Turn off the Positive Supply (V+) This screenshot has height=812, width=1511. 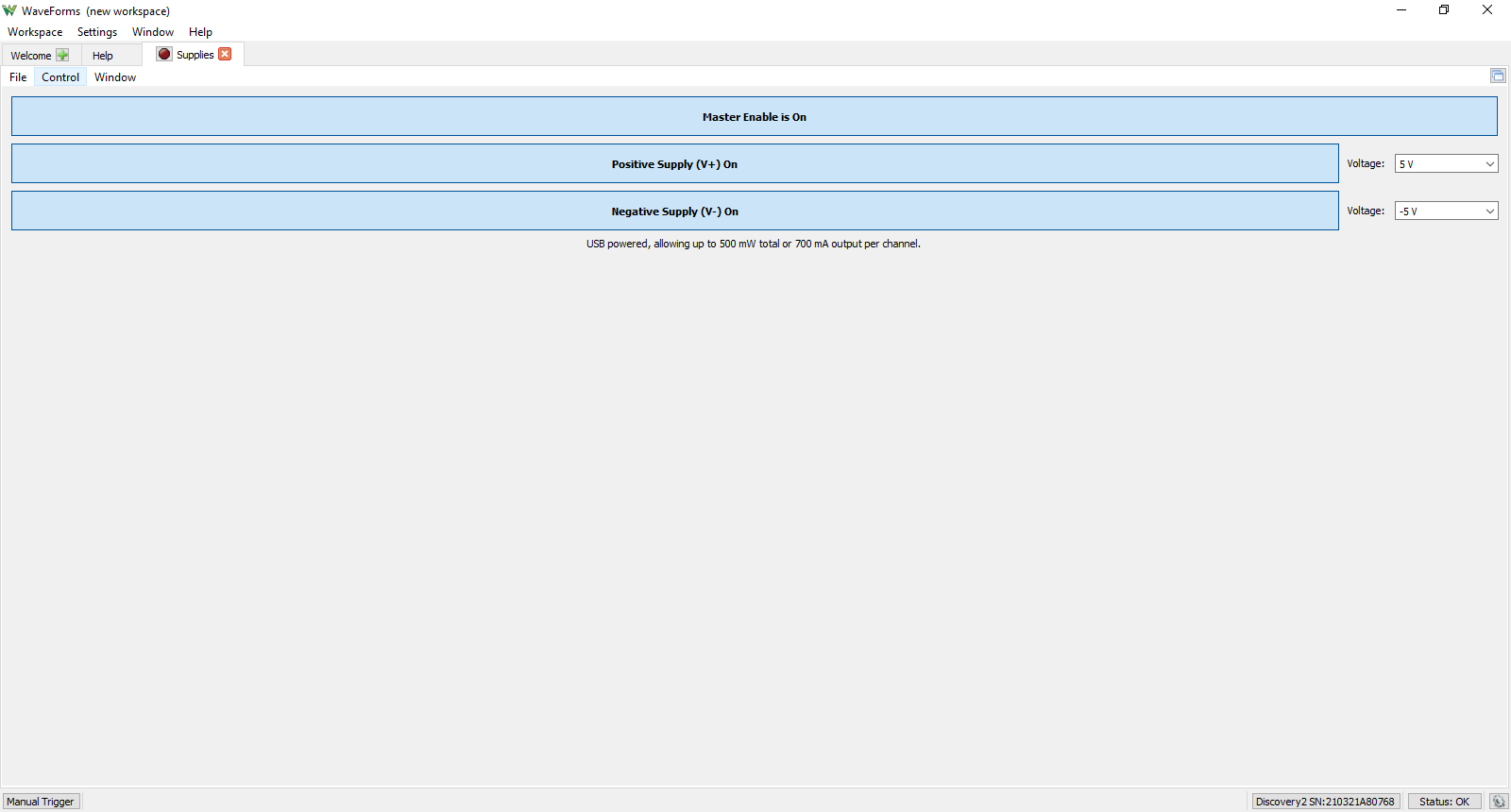tap(674, 163)
